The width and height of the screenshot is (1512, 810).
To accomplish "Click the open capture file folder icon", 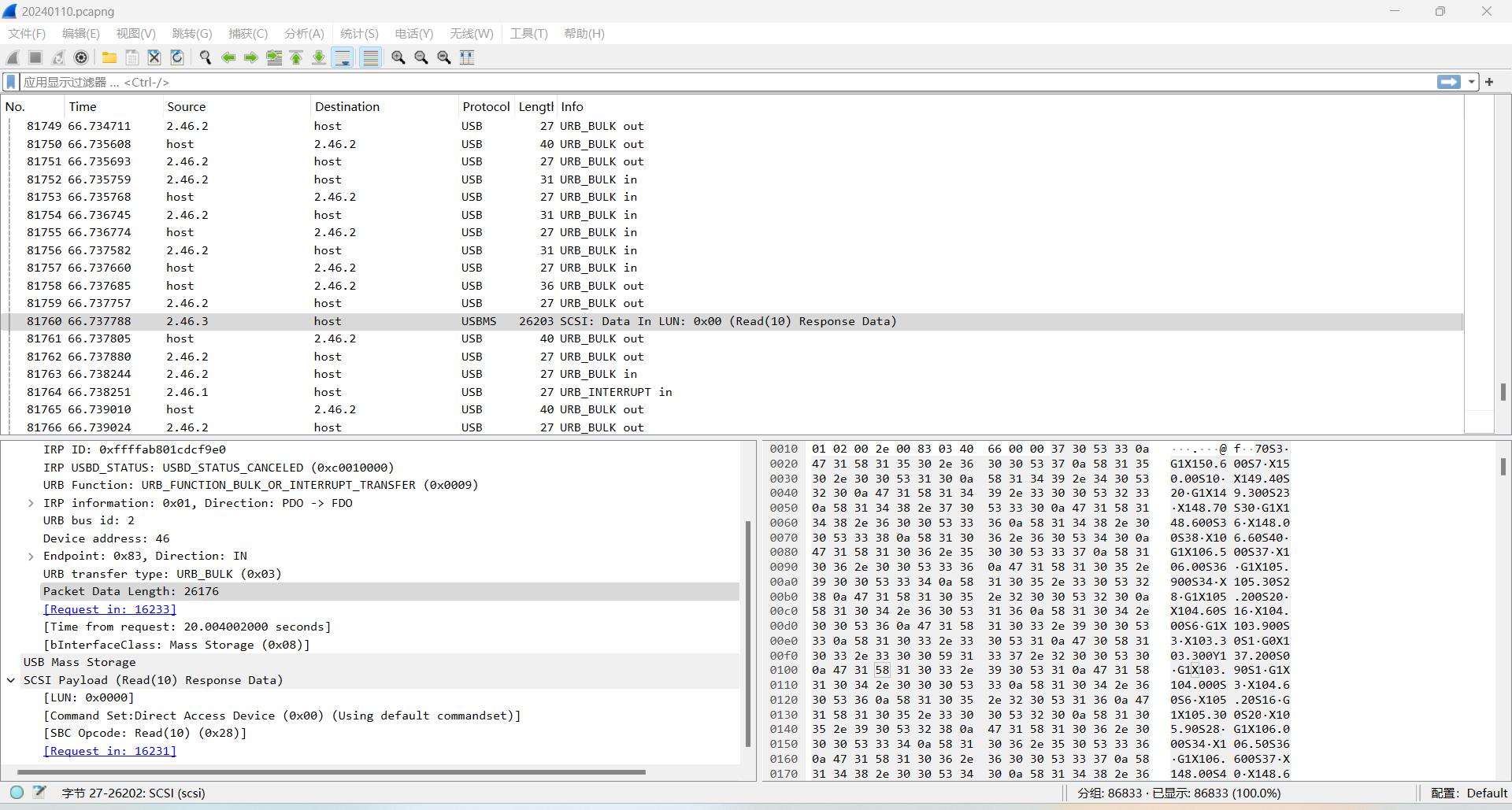I will (x=109, y=57).
